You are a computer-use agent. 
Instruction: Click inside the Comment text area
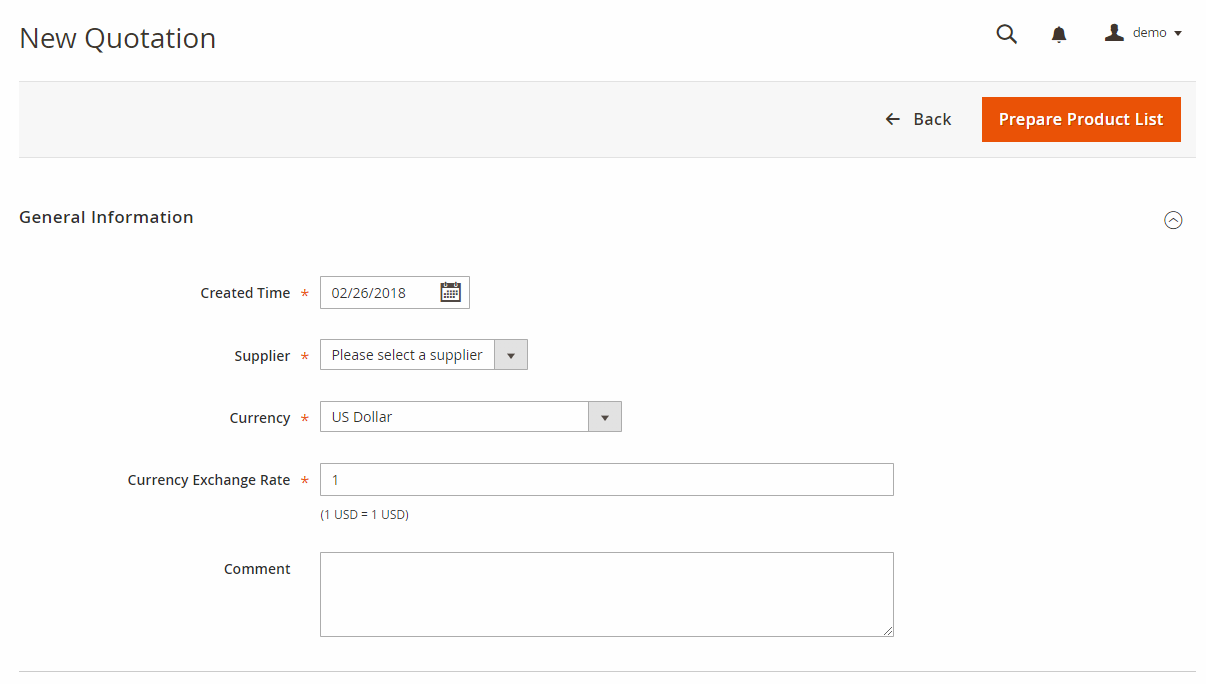[x=607, y=594]
